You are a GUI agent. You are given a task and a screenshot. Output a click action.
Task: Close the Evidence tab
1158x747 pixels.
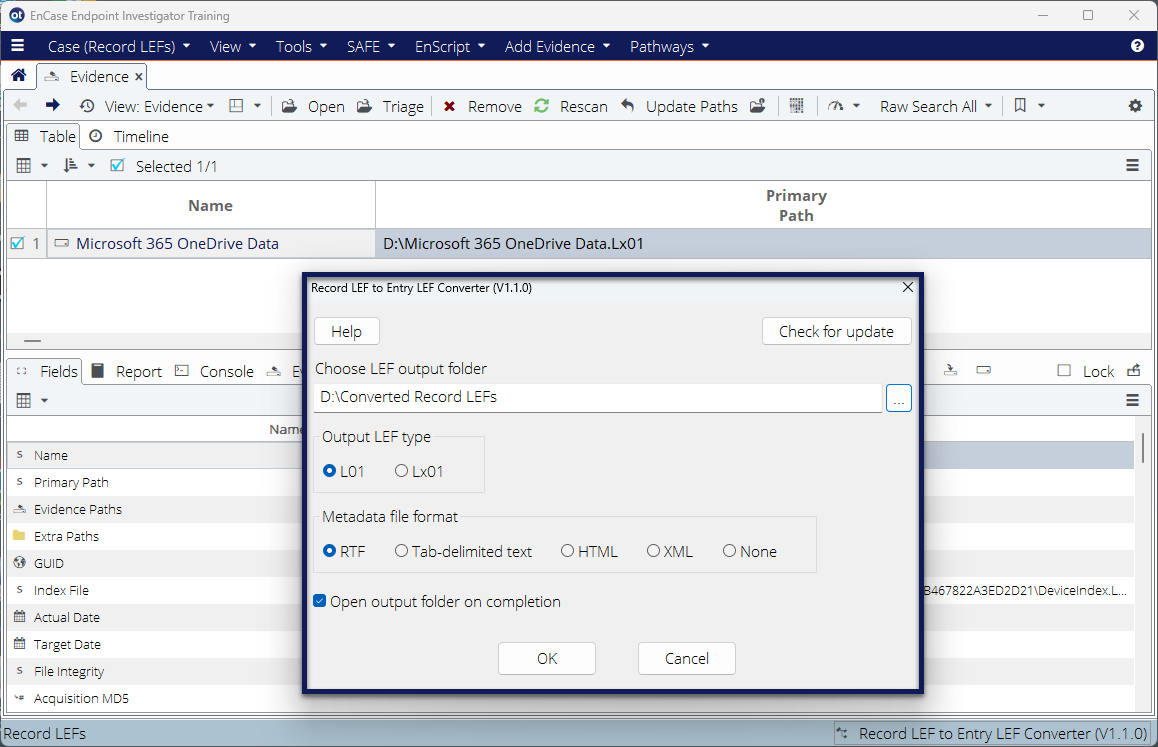(x=139, y=76)
